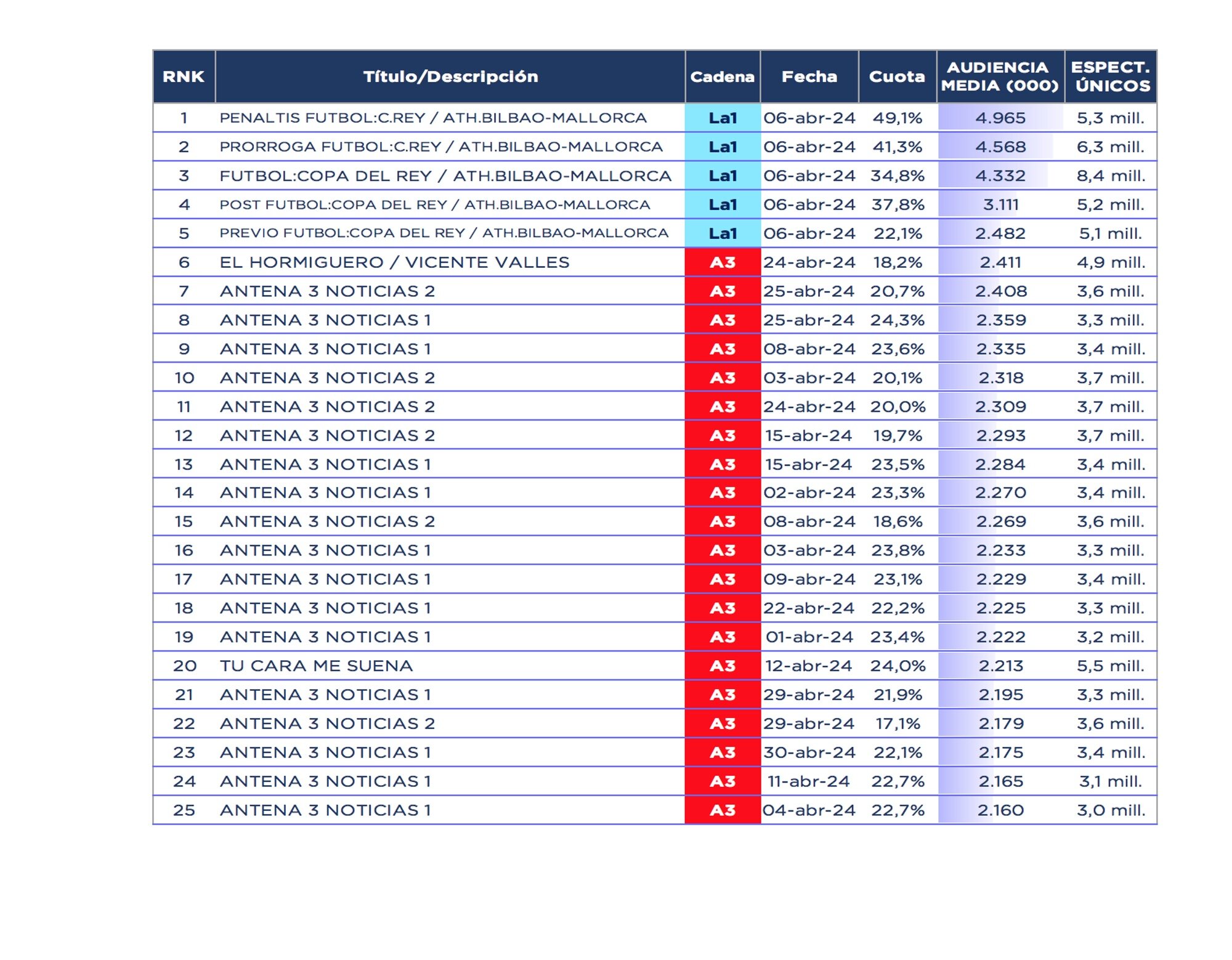Click the RNK column header

tap(184, 76)
